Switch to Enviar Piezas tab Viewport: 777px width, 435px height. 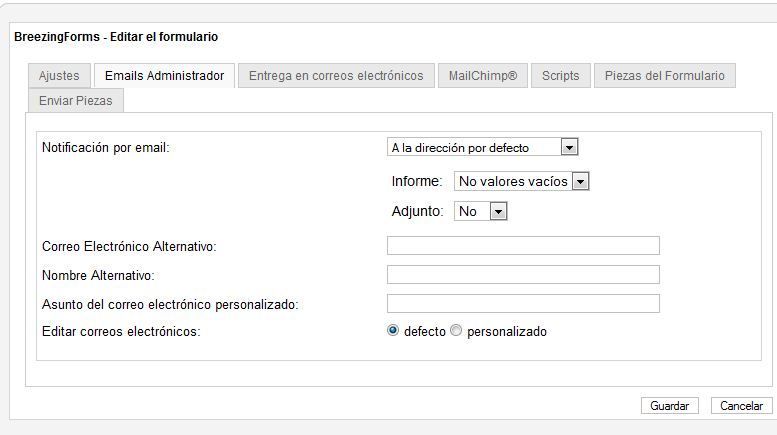(76, 101)
